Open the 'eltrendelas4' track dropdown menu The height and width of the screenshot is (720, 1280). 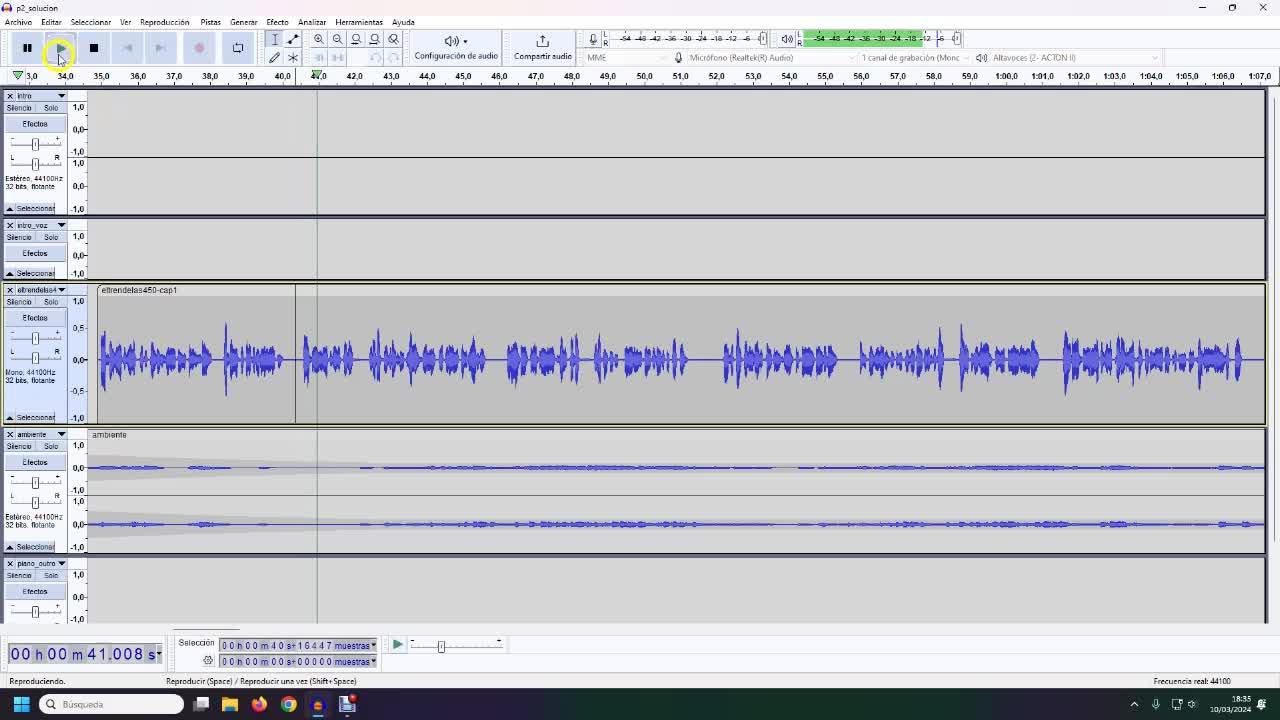61,290
